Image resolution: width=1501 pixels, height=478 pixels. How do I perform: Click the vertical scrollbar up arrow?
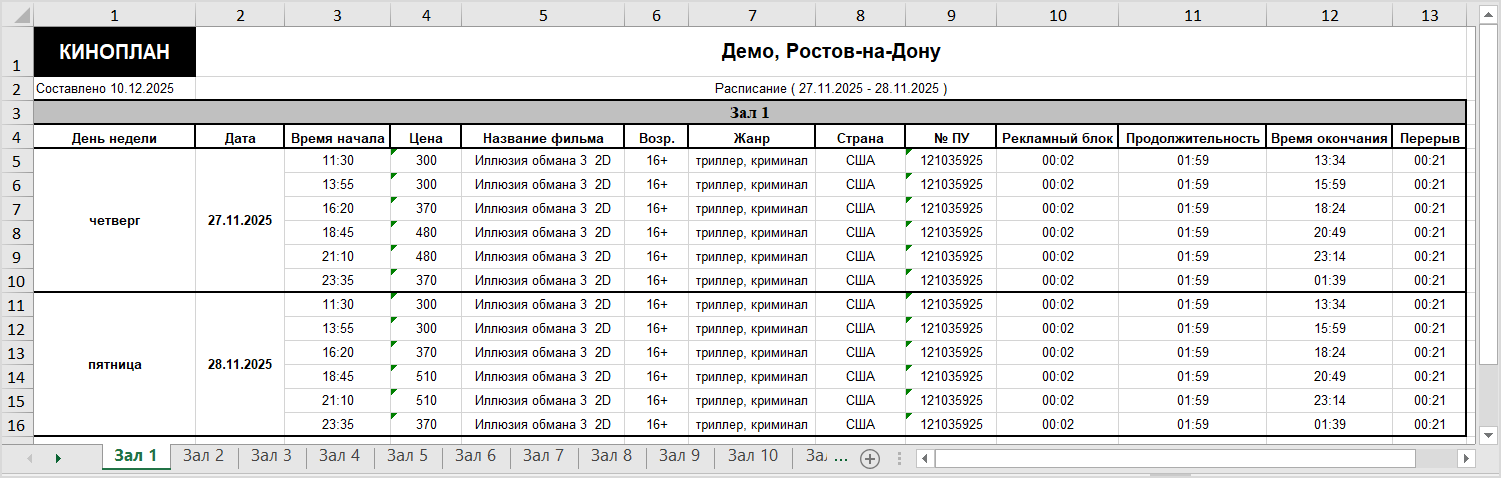point(1487,13)
